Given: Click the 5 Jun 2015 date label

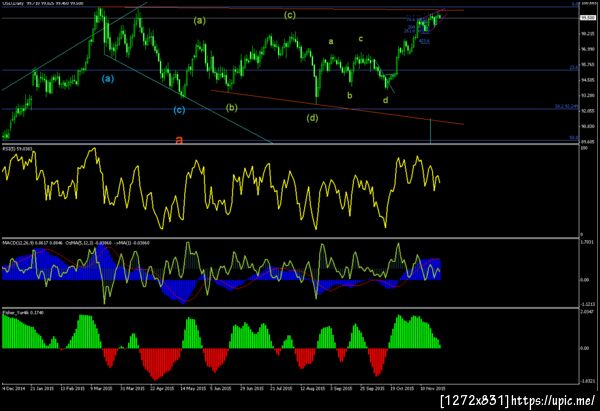Looking at the screenshot, I should [221, 388].
